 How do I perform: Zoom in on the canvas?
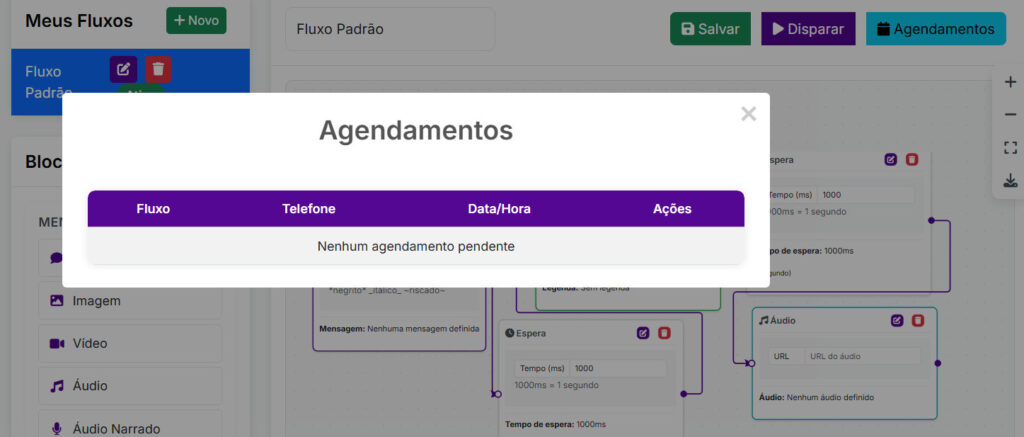point(1010,82)
